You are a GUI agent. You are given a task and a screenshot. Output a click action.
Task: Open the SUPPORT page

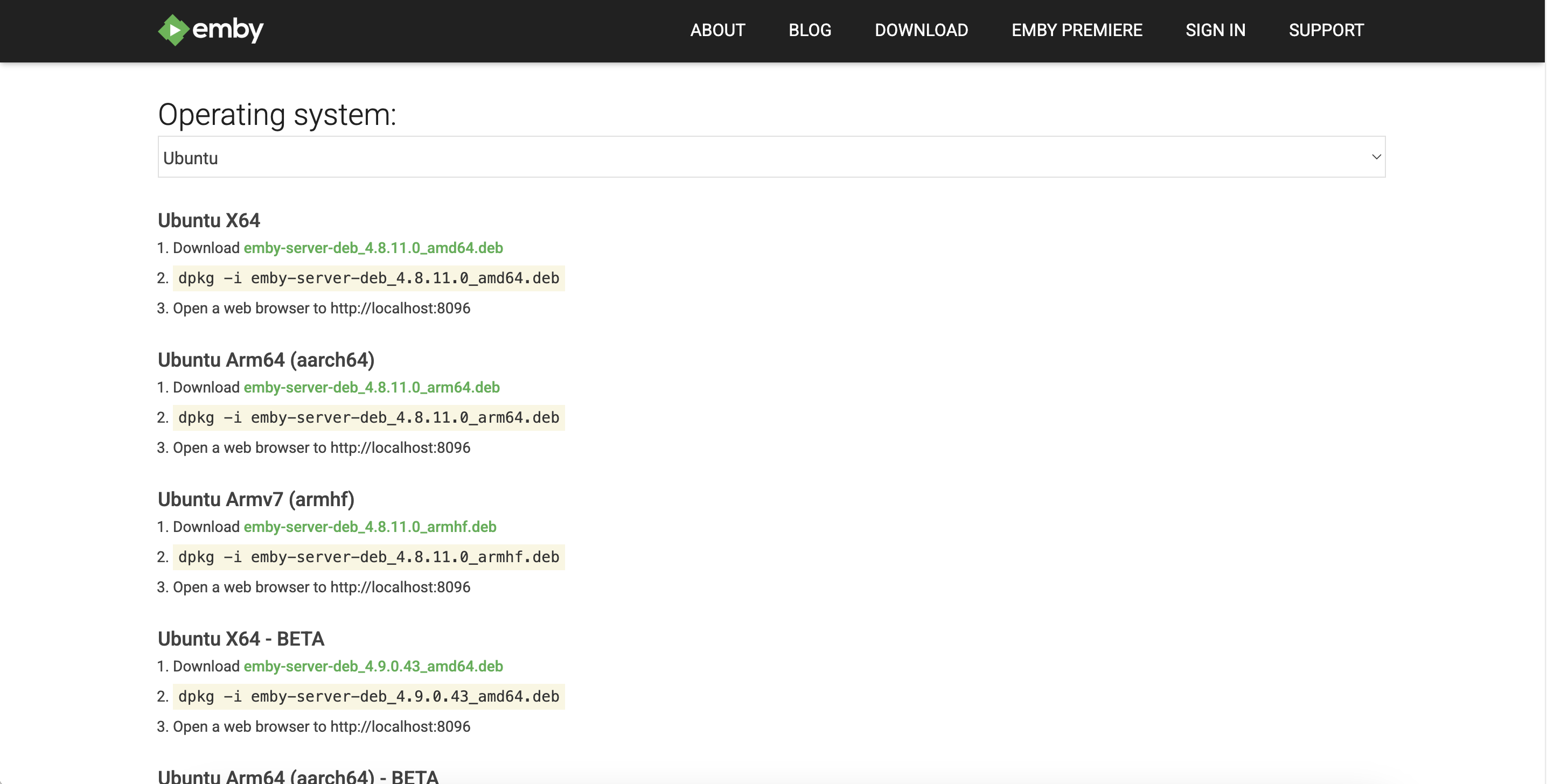point(1326,30)
